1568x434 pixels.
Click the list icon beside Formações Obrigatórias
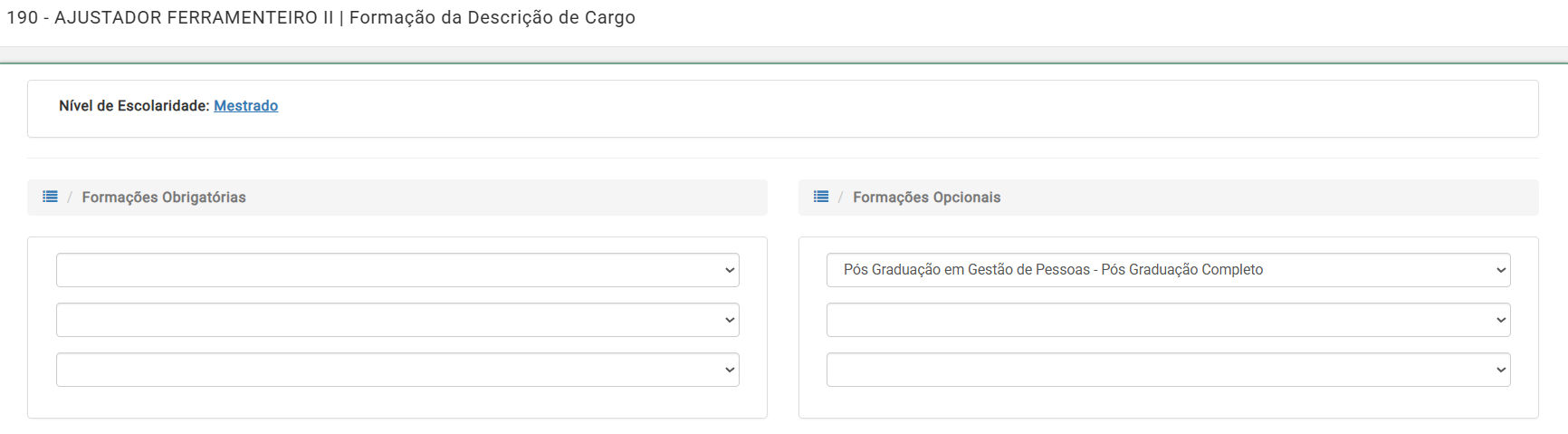[x=50, y=197]
